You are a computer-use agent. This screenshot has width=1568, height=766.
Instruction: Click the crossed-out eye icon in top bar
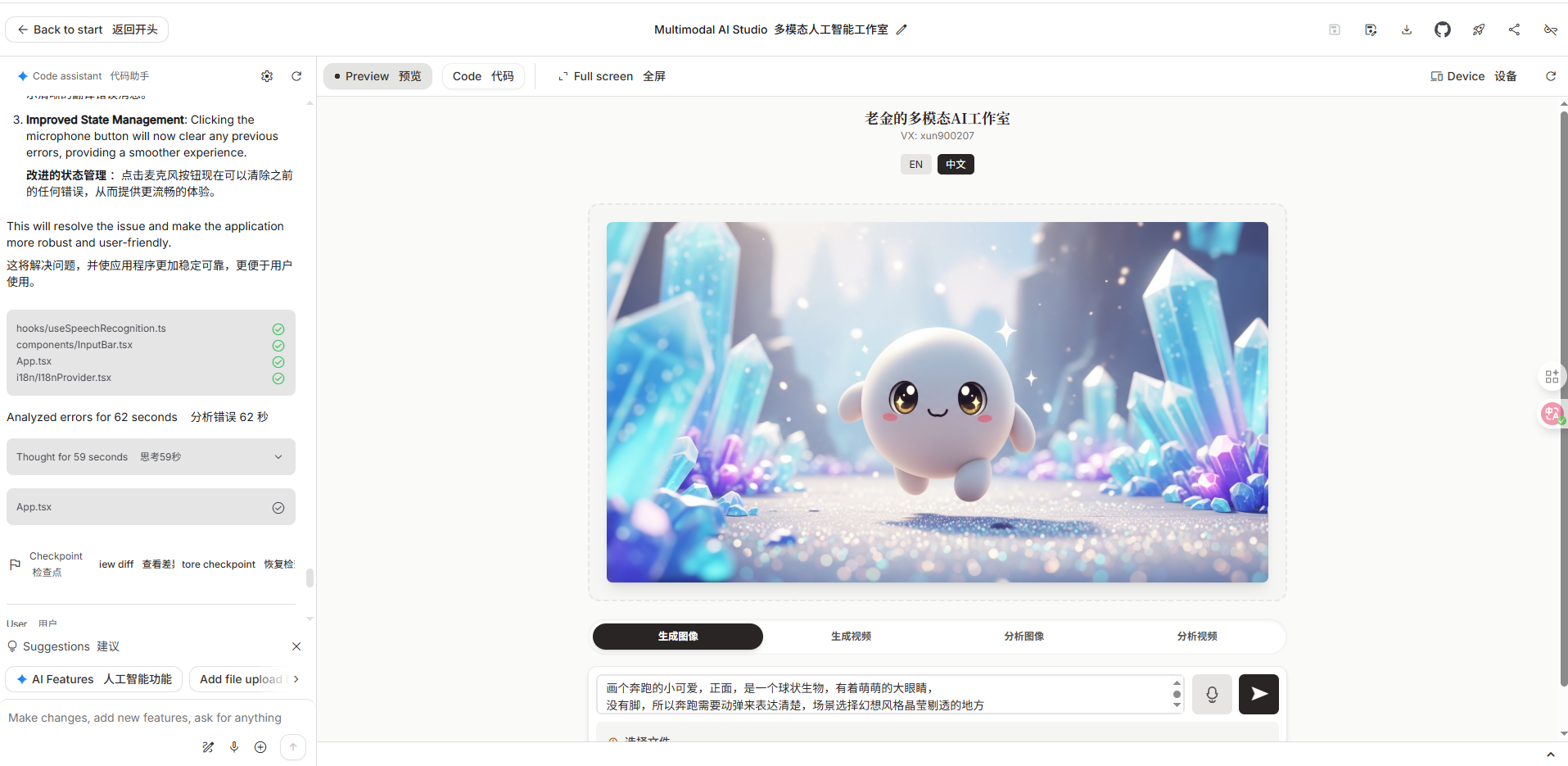click(1551, 29)
